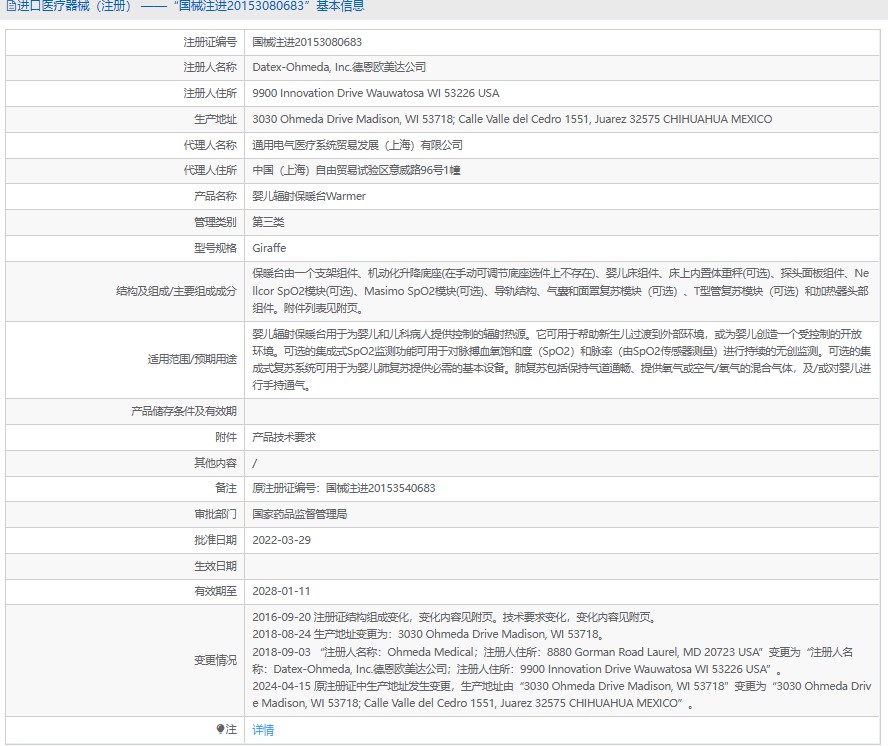Select 生产地址 value starting 3030 Ohmeda Drive

click(x=512, y=119)
